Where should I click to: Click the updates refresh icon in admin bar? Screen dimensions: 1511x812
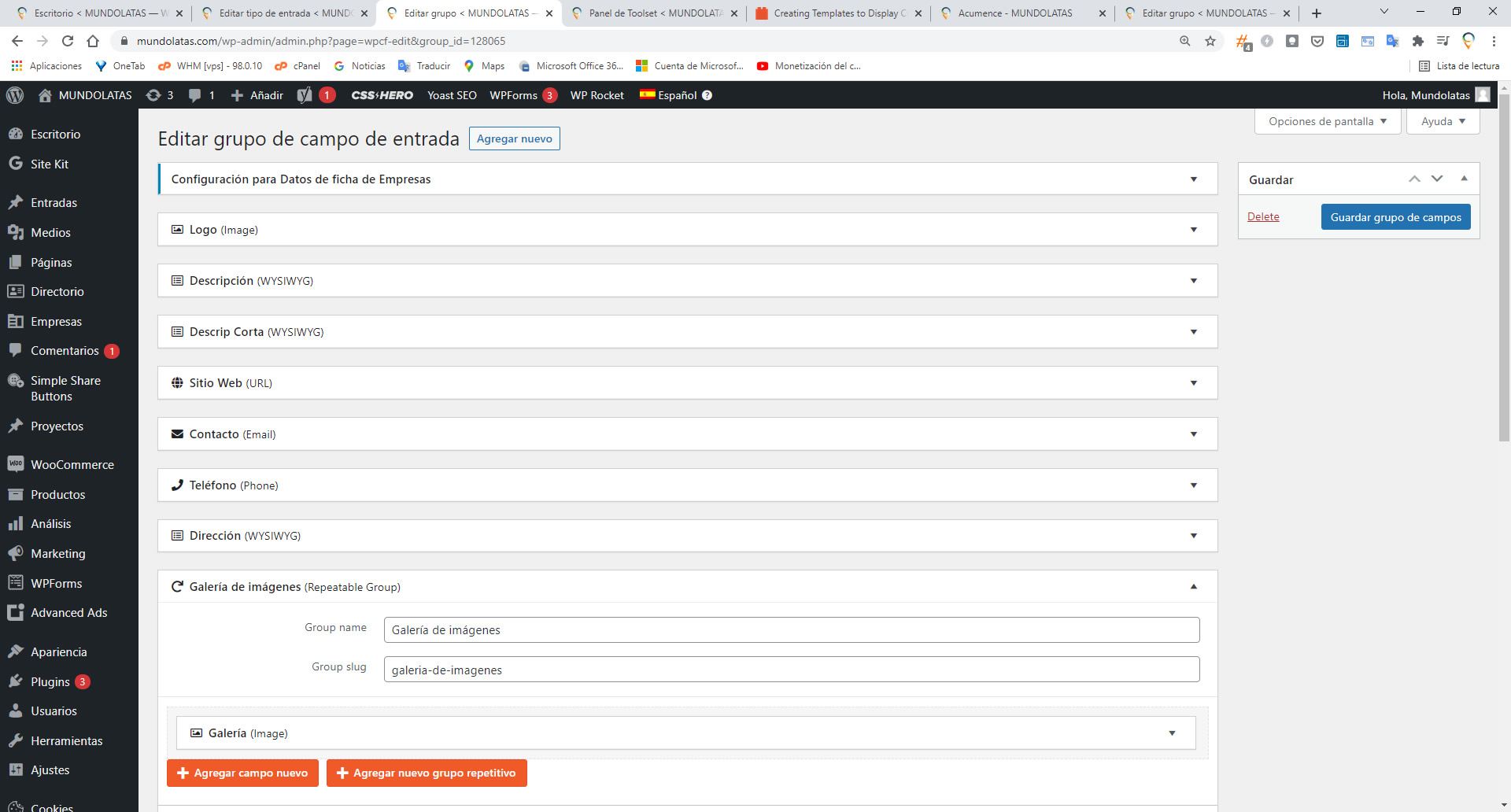tap(153, 95)
